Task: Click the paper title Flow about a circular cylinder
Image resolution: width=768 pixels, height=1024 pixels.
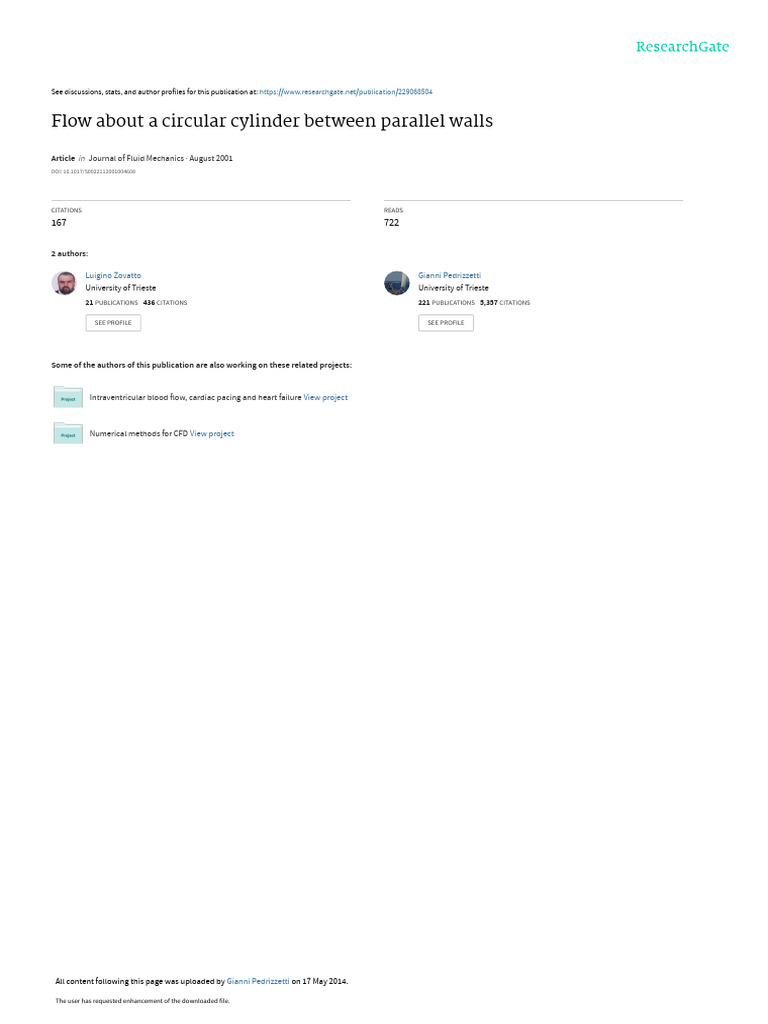Action: [272, 121]
